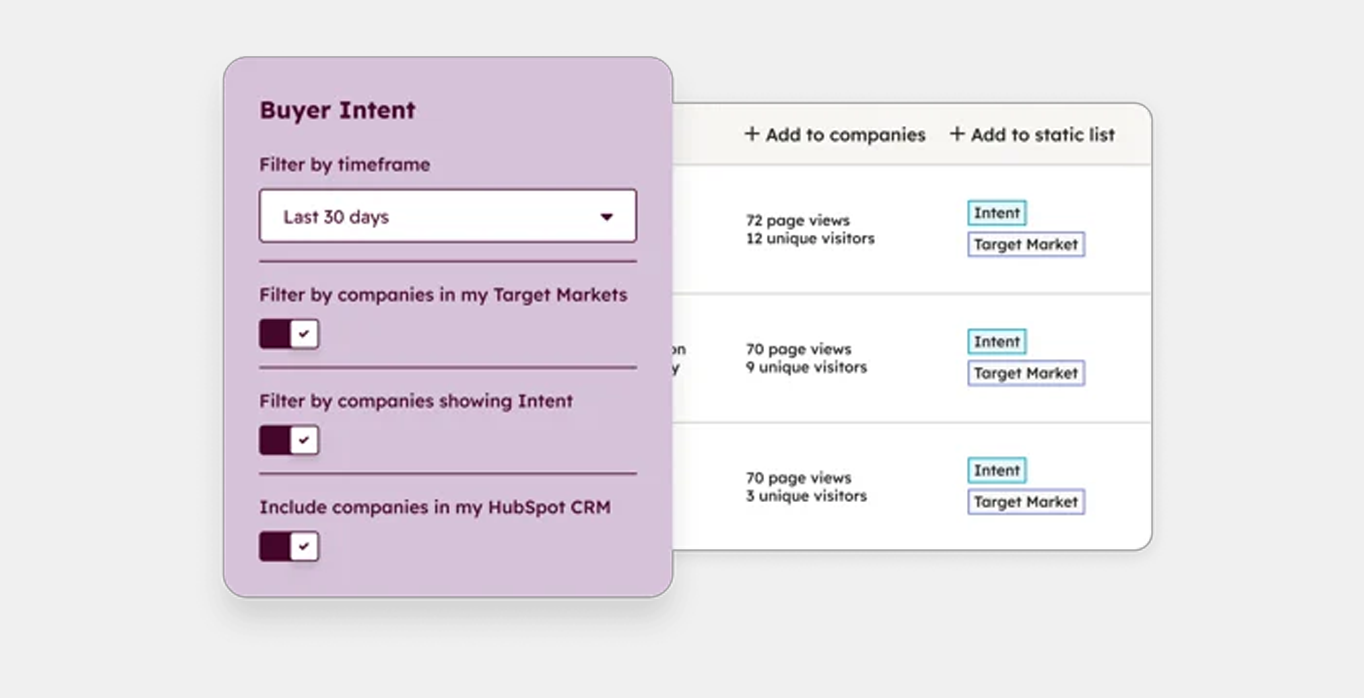This screenshot has height=698, width=1364.
Task: Turn off the Filter by companies showing Intent toggle
Action: coord(289,440)
